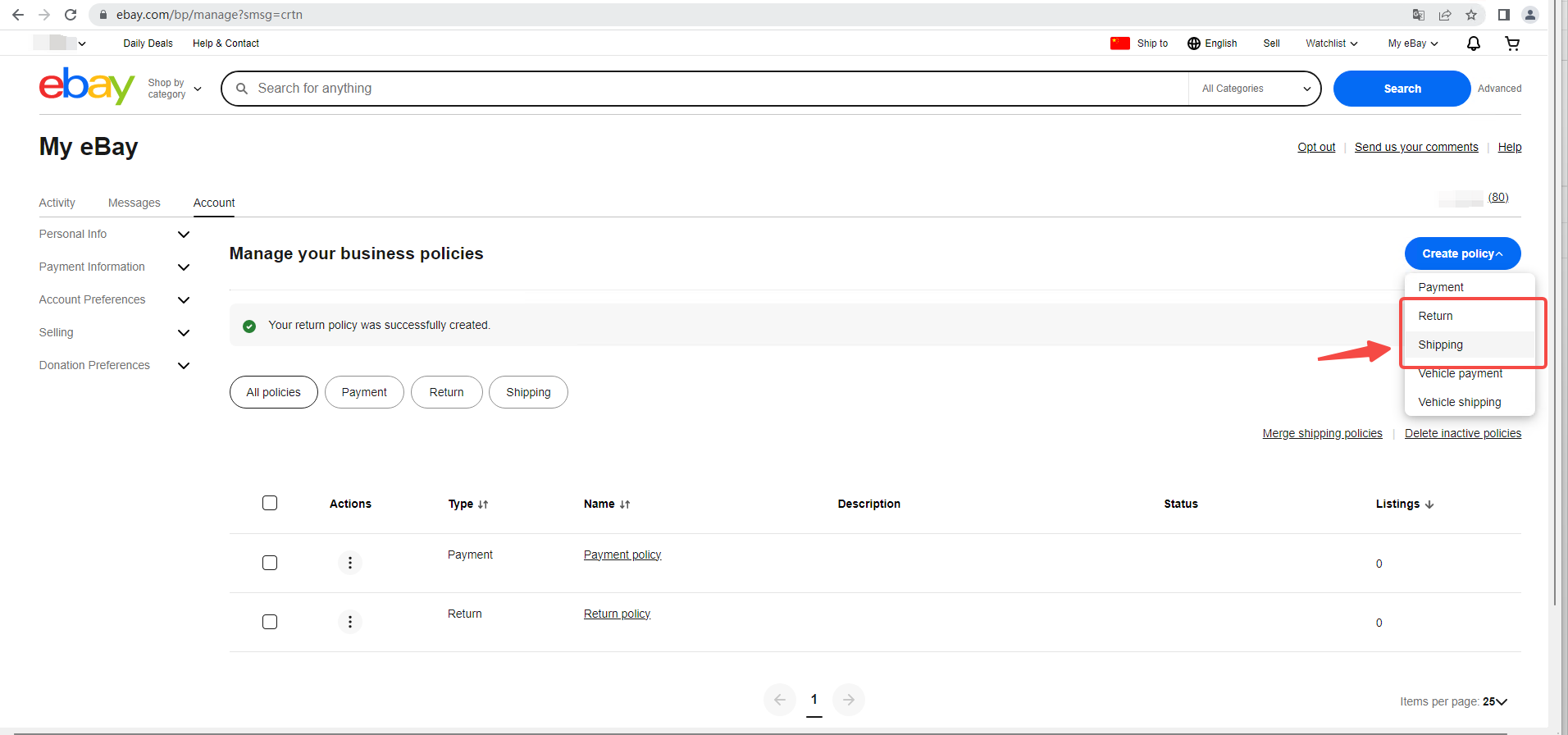Go to the next page arrow

(849, 700)
